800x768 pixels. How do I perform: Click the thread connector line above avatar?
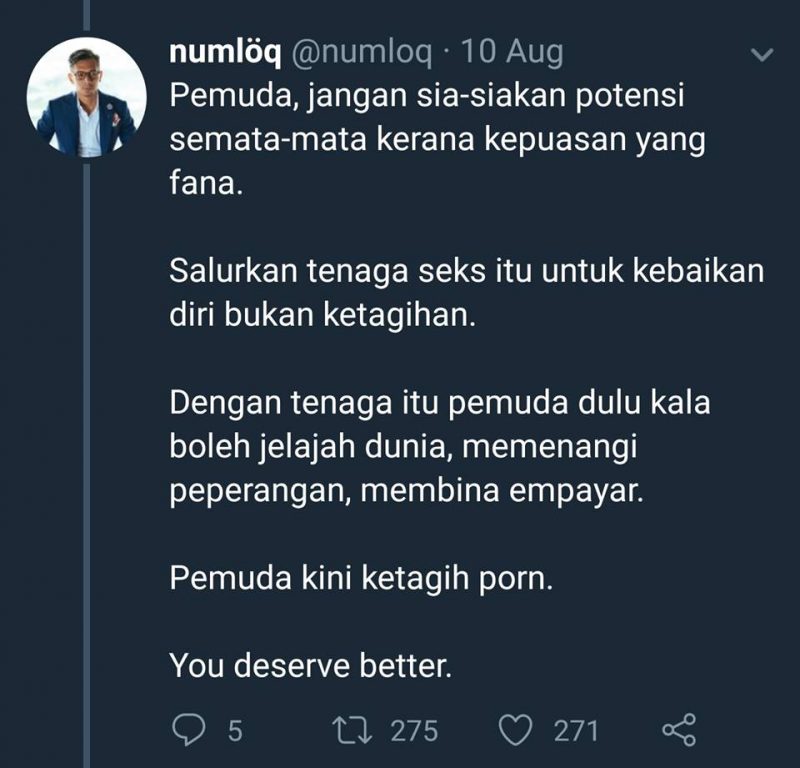coord(87,15)
